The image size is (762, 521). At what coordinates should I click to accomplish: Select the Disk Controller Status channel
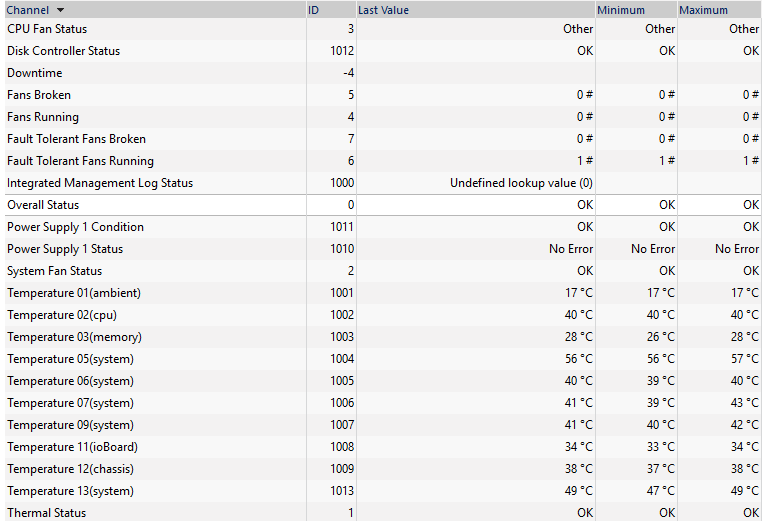click(x=383, y=51)
